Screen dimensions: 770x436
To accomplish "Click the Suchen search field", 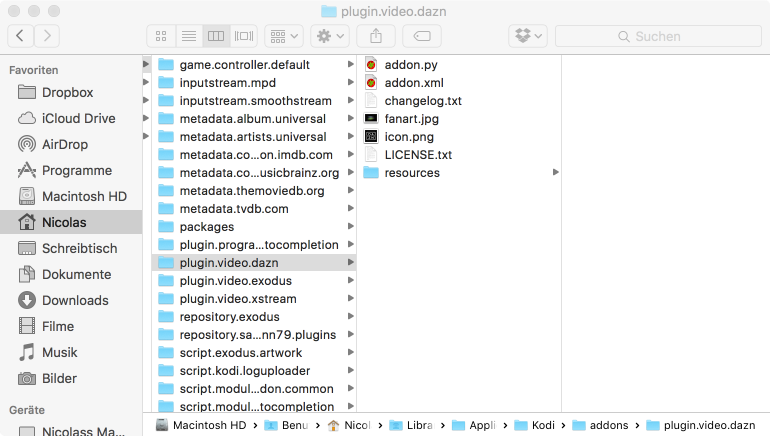I will (x=658, y=36).
